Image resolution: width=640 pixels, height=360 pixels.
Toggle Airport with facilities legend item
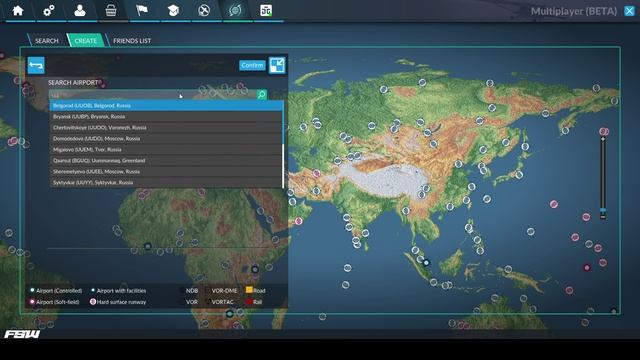click(118, 291)
